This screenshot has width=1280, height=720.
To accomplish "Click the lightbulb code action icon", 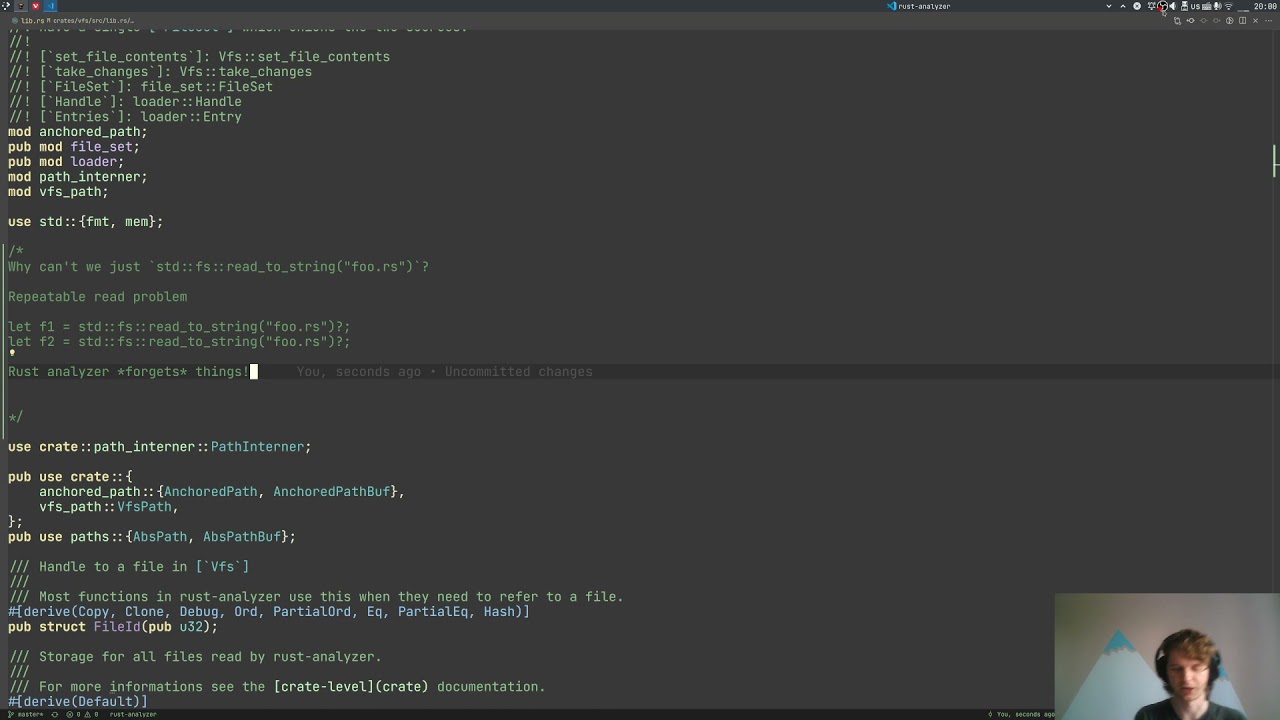I will pyautogui.click(x=12, y=354).
